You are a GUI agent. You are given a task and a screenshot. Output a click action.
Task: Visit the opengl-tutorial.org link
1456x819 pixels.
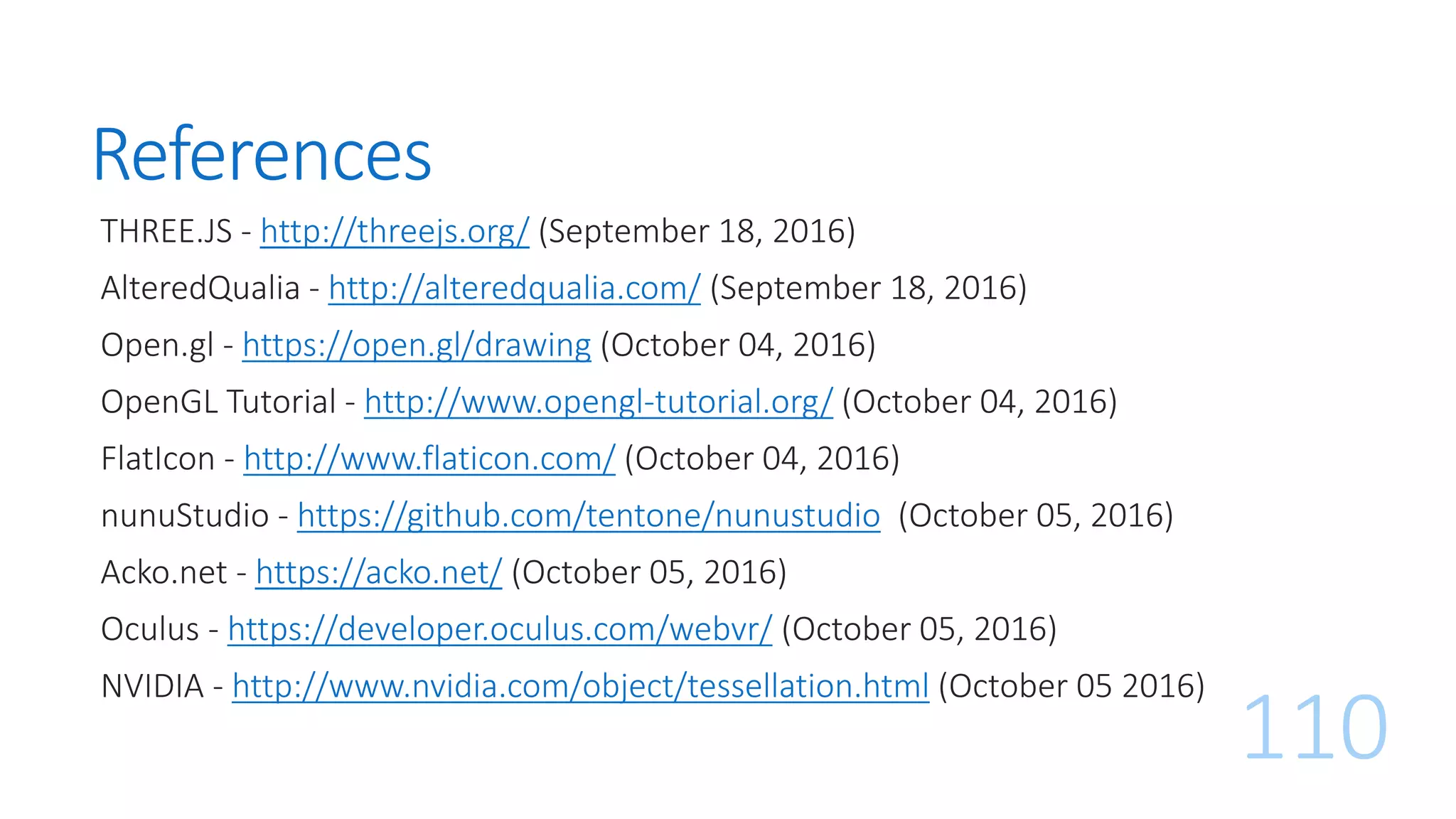[599, 402]
